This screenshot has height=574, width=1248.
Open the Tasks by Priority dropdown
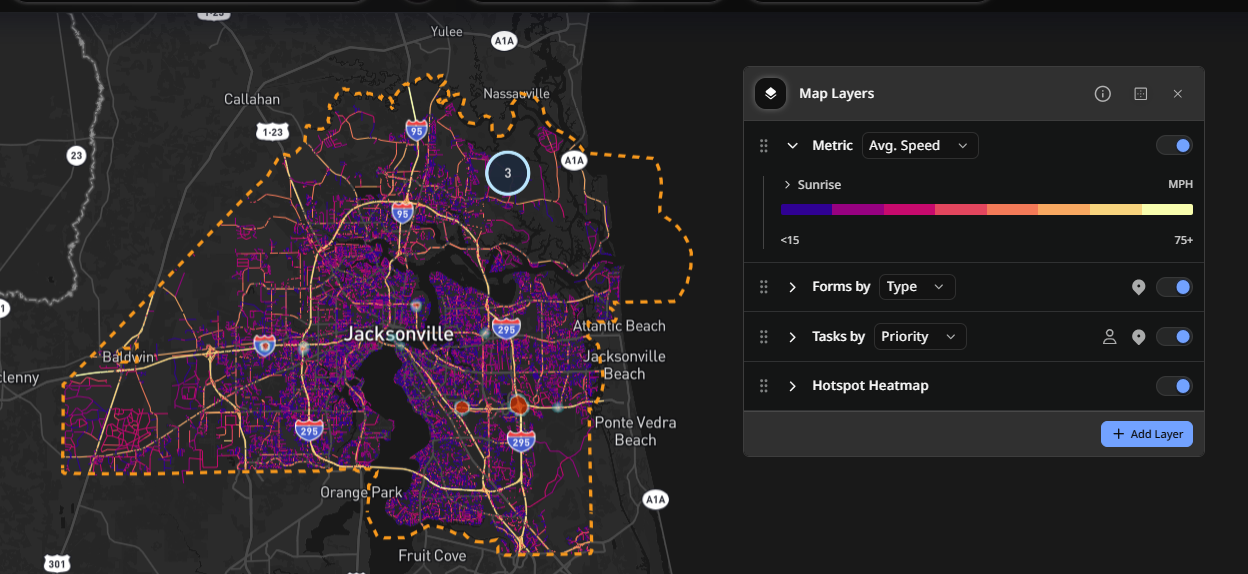coord(920,336)
